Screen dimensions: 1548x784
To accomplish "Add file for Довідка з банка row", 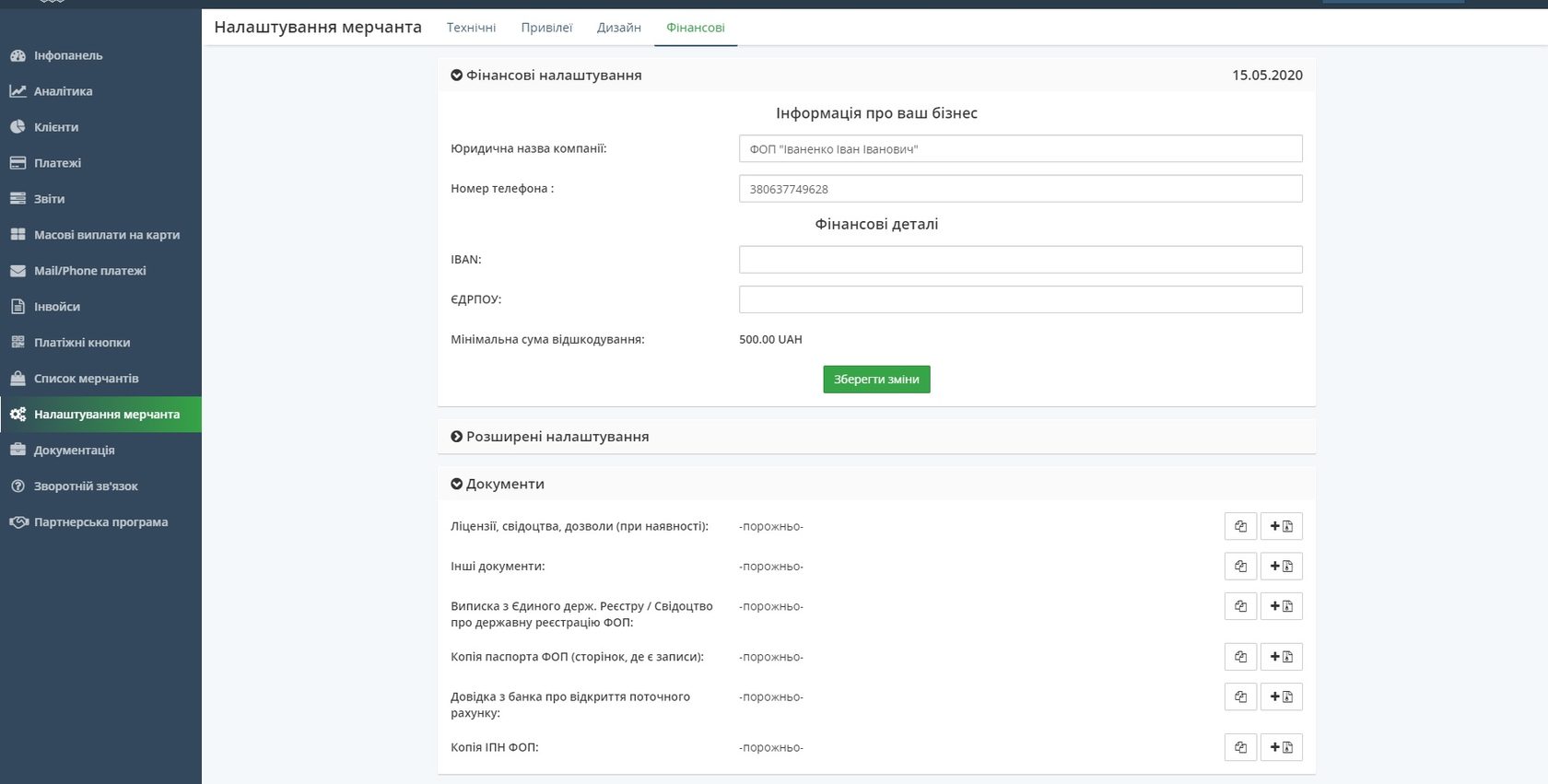I will pyautogui.click(x=1281, y=697).
